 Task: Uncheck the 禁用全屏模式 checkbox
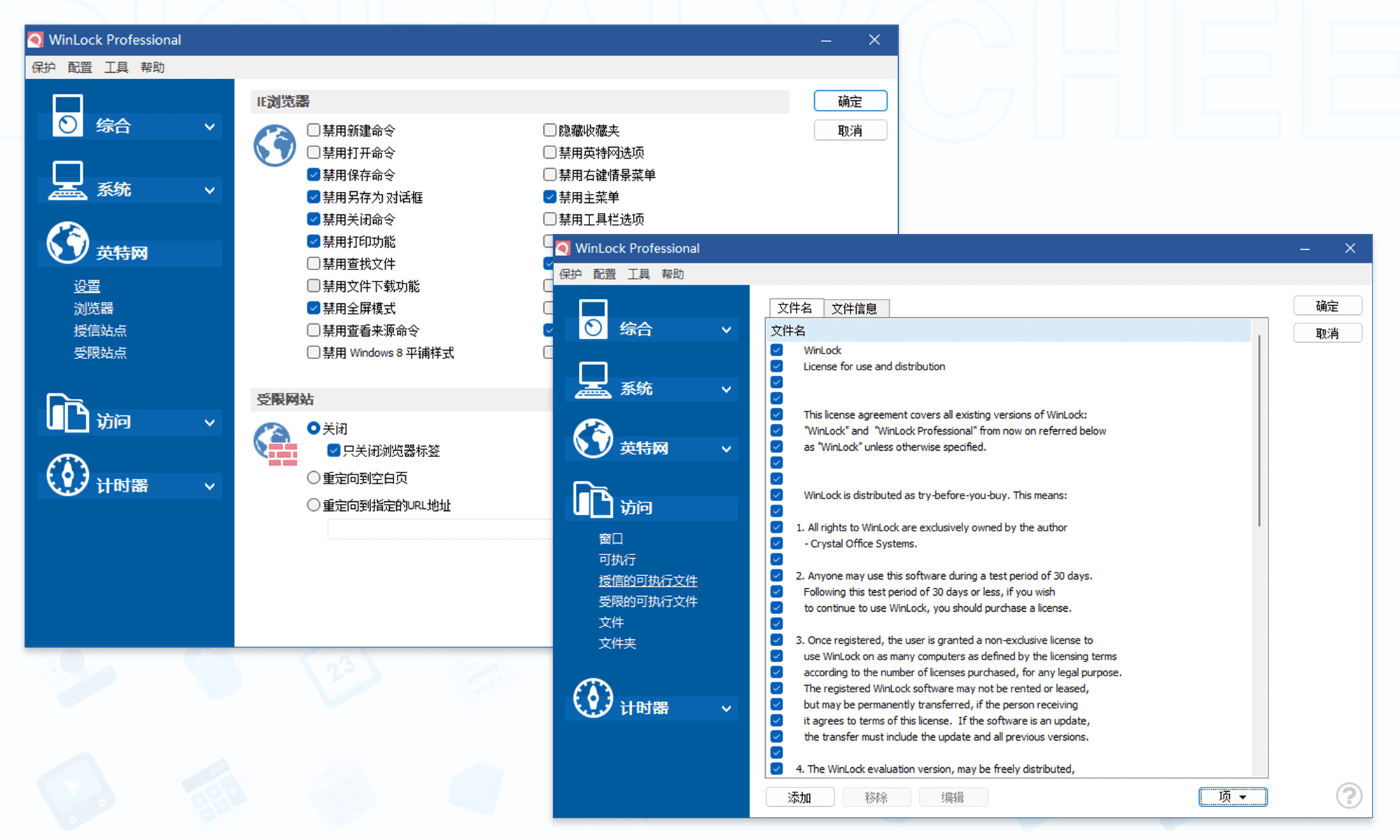pyautogui.click(x=314, y=308)
